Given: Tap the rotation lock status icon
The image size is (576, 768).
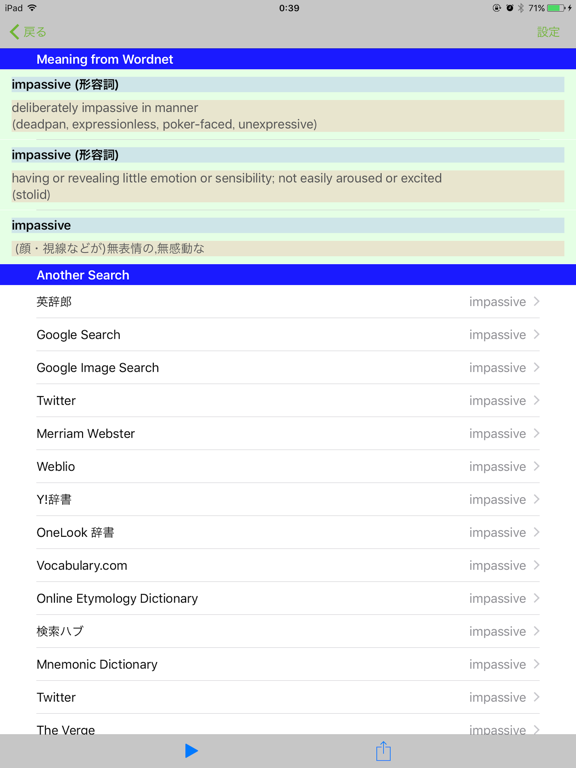Looking at the screenshot, I should click(x=497, y=8).
